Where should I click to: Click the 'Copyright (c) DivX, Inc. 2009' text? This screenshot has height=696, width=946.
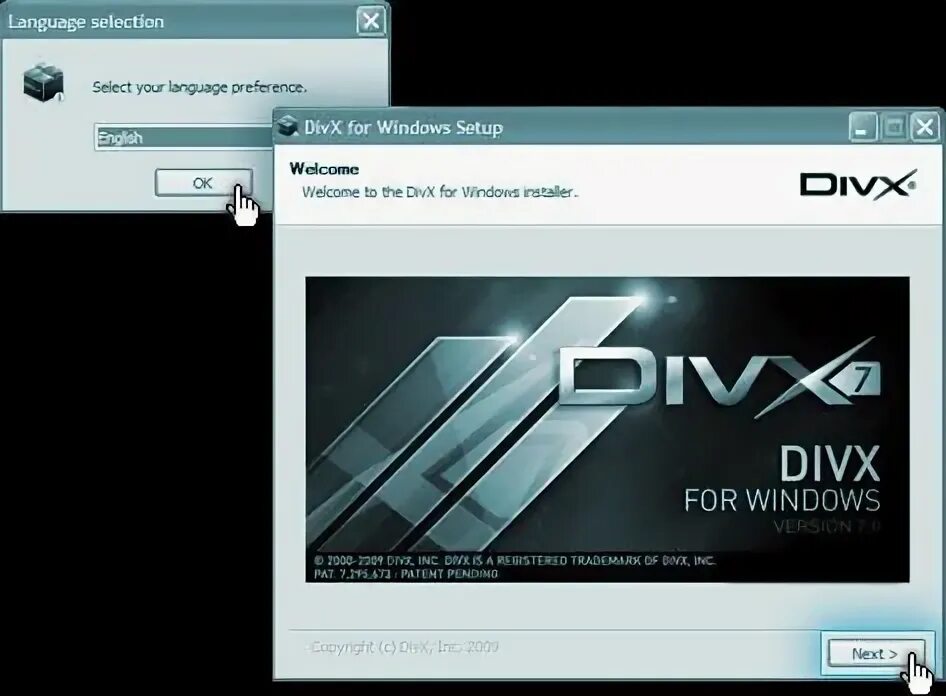[x=405, y=647]
